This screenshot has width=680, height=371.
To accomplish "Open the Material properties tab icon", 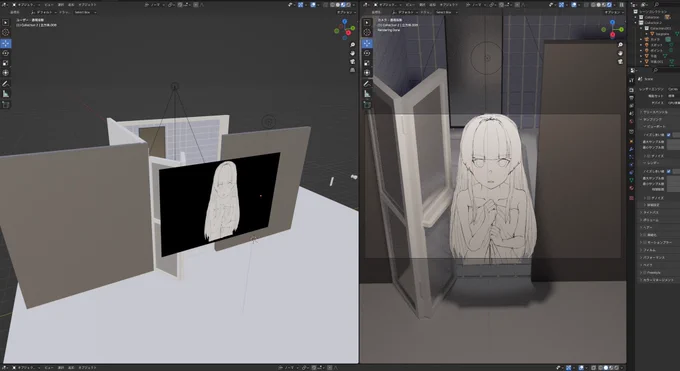I will pos(631,188).
